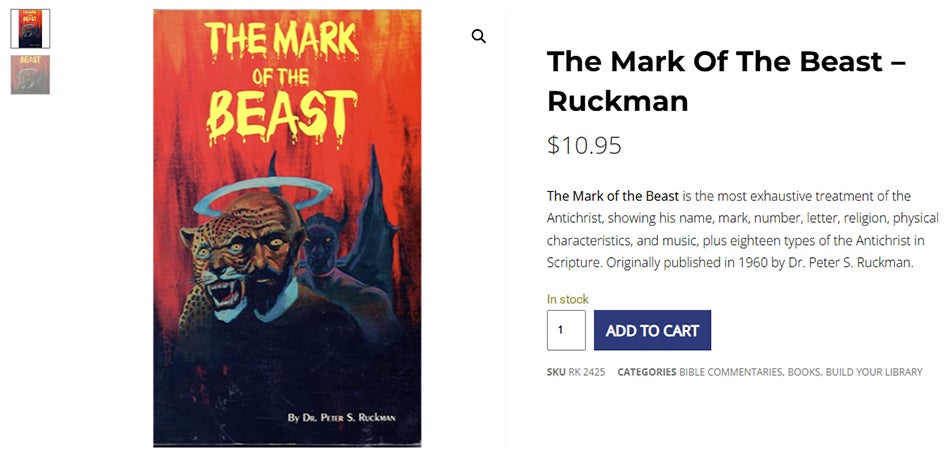Open the Books category link
950x463 pixels.
click(803, 372)
